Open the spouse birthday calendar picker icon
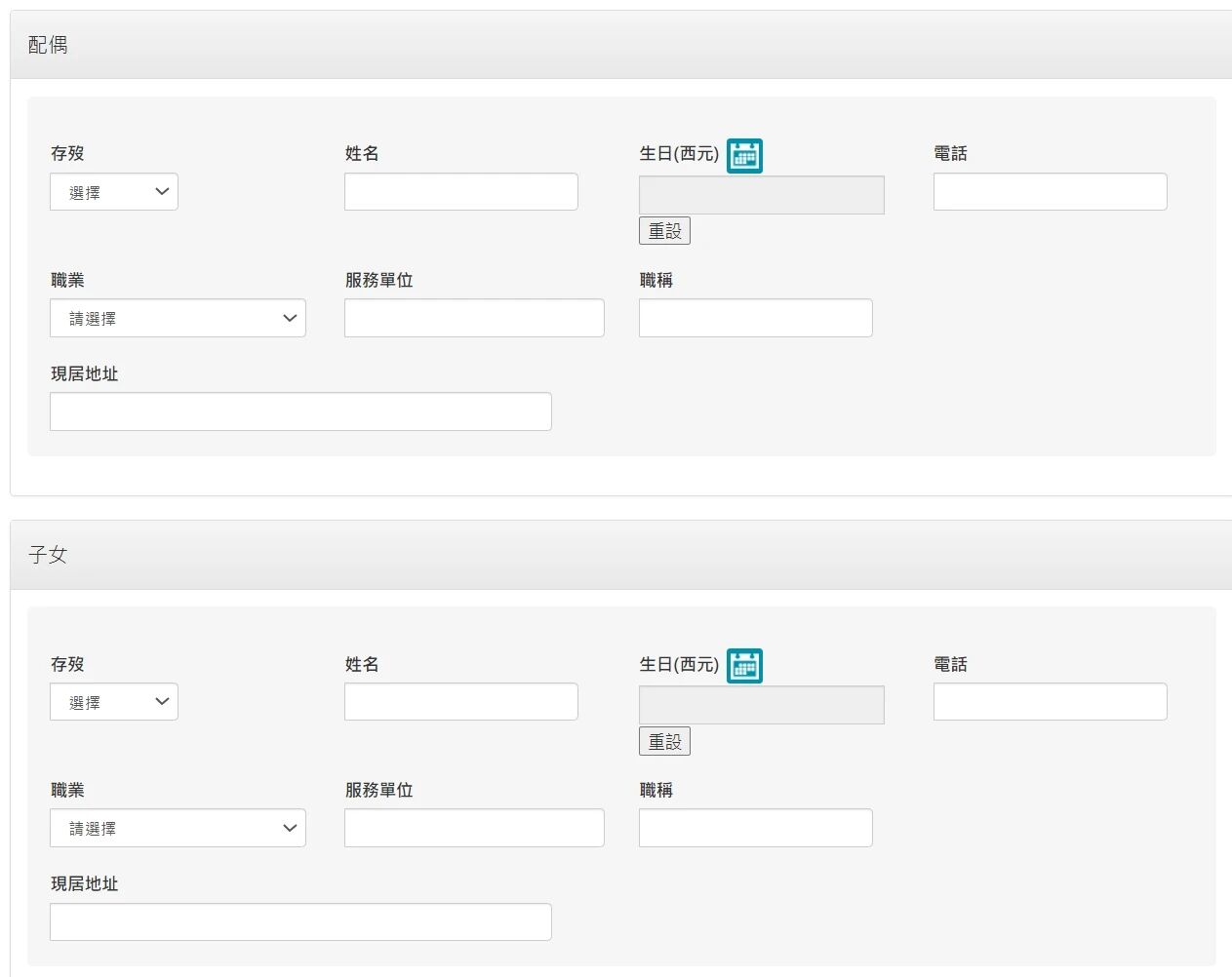This screenshot has height=977, width=1232. coord(744,156)
